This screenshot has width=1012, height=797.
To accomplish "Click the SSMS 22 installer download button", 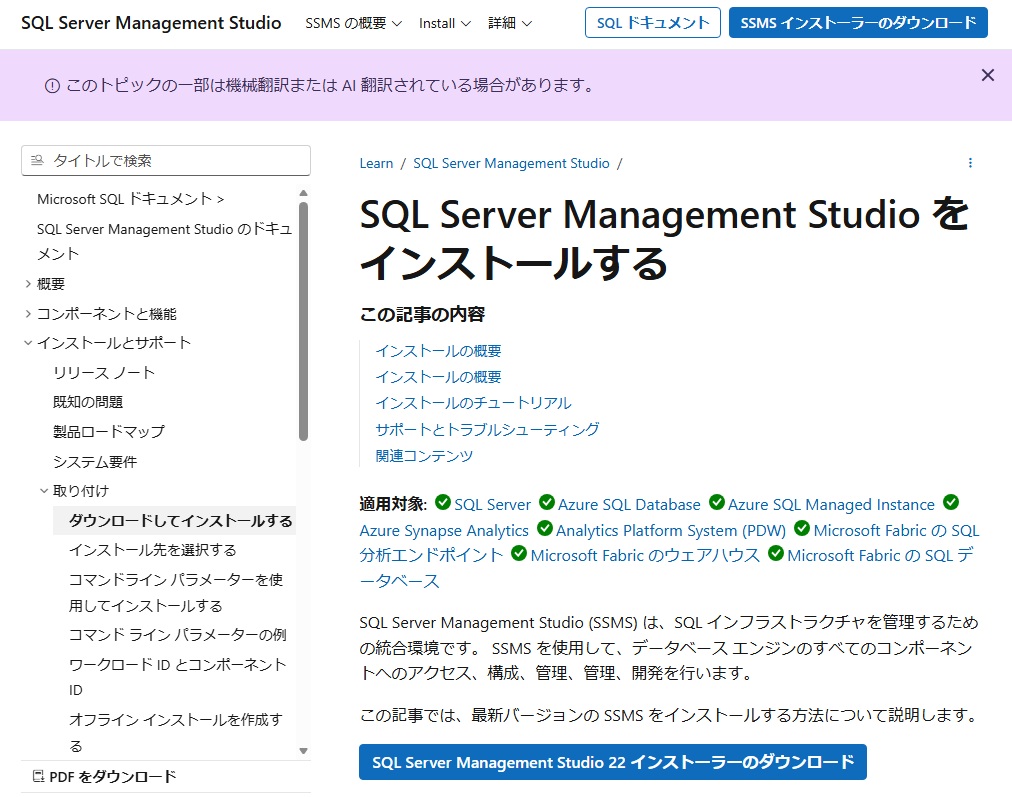I will [613, 762].
